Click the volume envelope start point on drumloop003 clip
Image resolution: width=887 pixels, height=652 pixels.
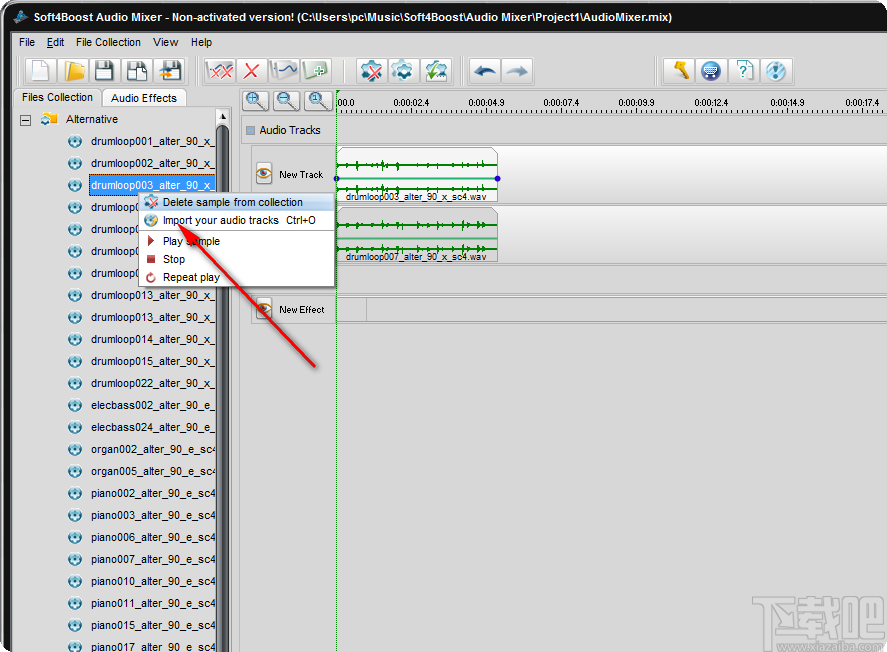coord(337,179)
